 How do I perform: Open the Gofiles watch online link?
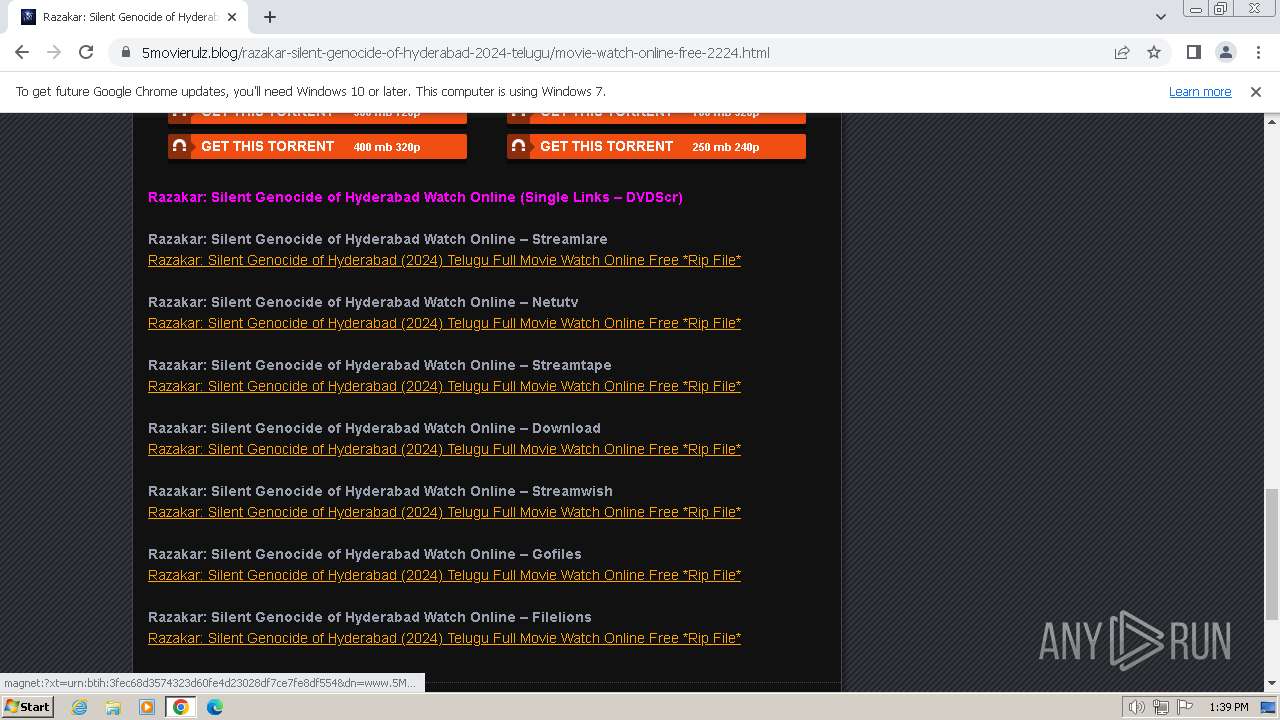(x=444, y=575)
